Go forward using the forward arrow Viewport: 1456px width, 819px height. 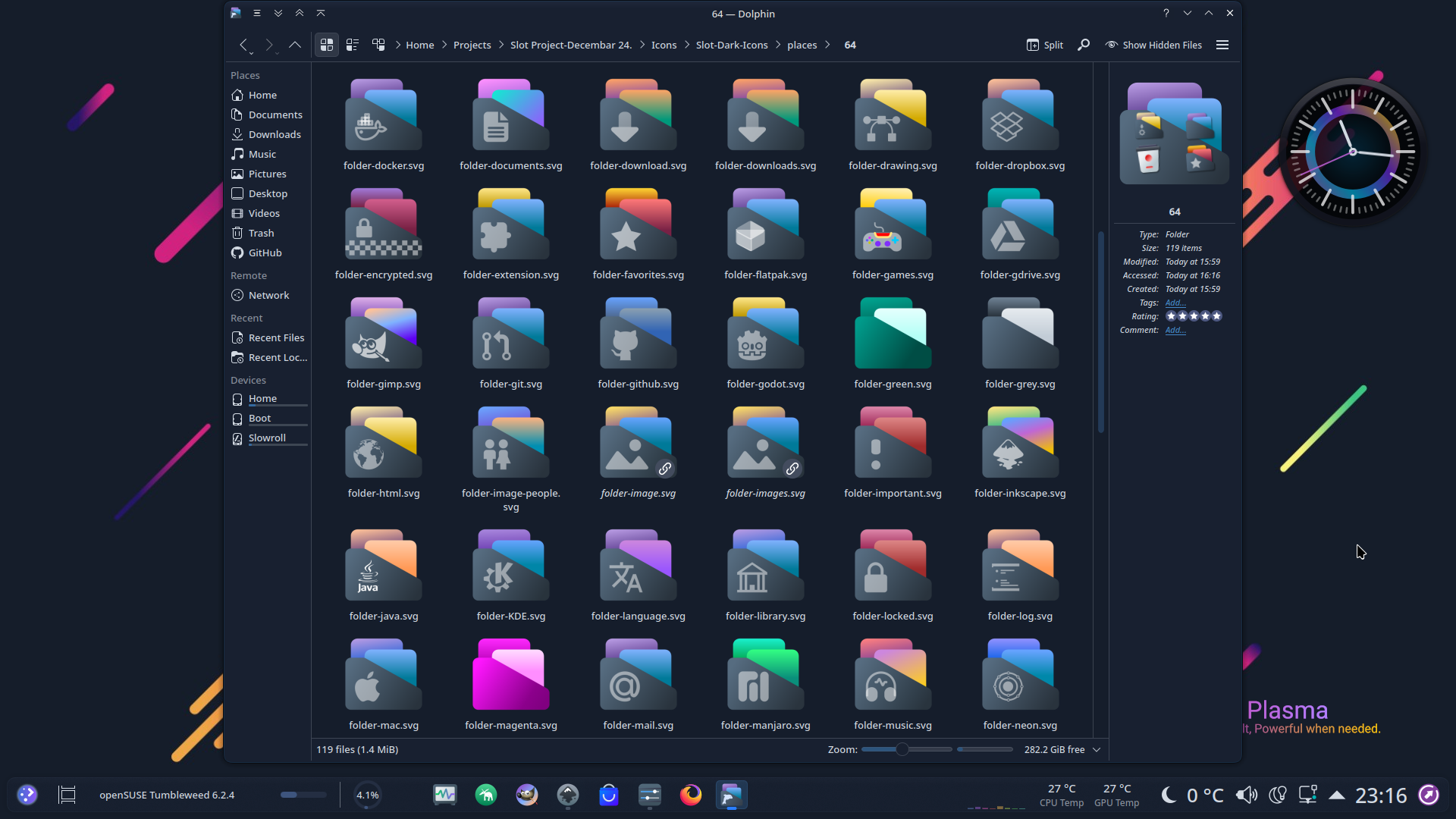coord(268,45)
